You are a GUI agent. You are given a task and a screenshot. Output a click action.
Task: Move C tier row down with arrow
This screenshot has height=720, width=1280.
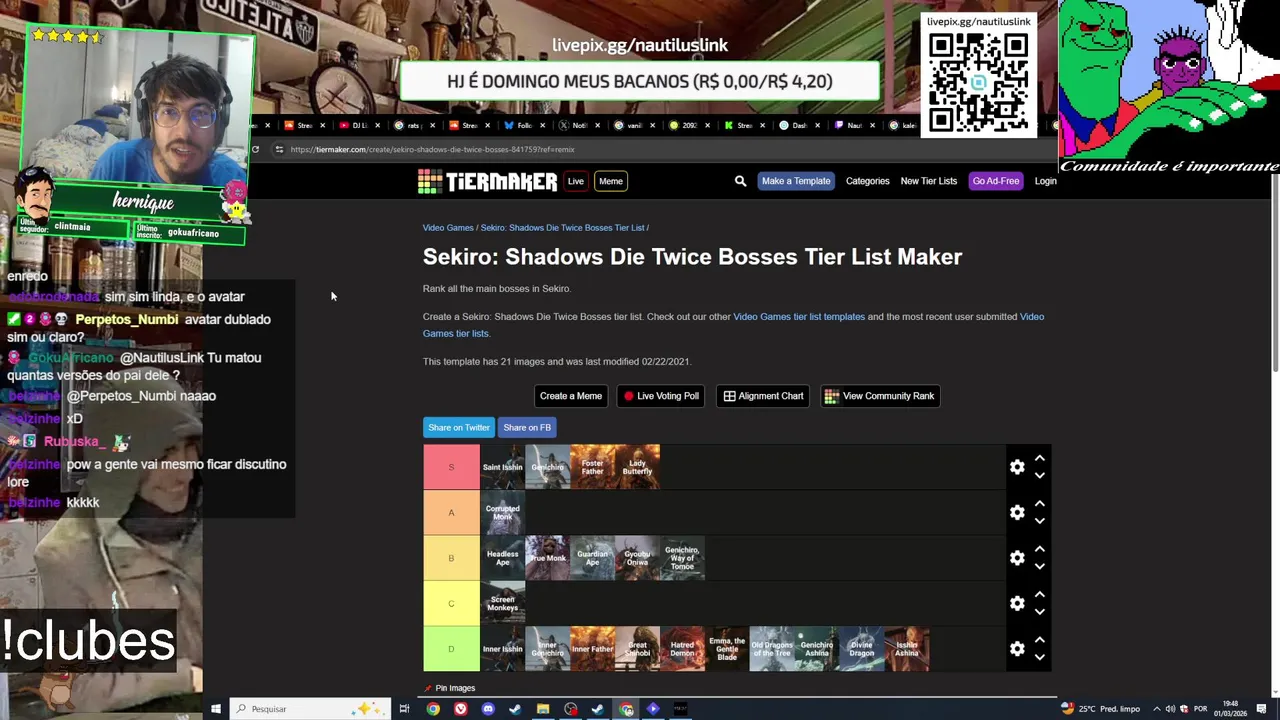[1040, 611]
